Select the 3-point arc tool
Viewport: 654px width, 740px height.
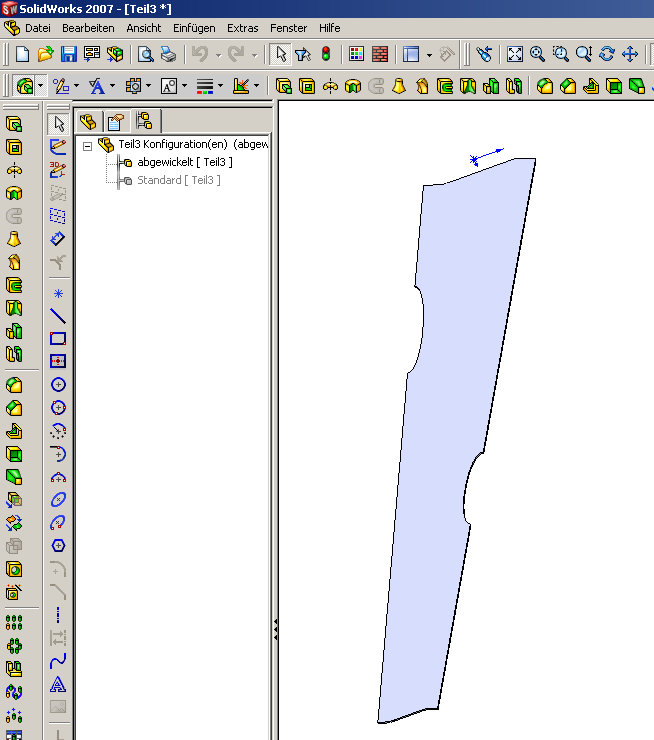58,477
